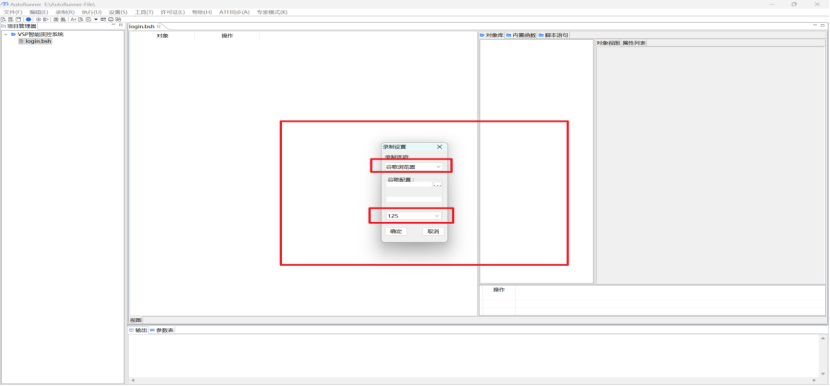The width and height of the screenshot is (830, 386).
Task: Open the 文件(F) menu
Action: (13, 12)
